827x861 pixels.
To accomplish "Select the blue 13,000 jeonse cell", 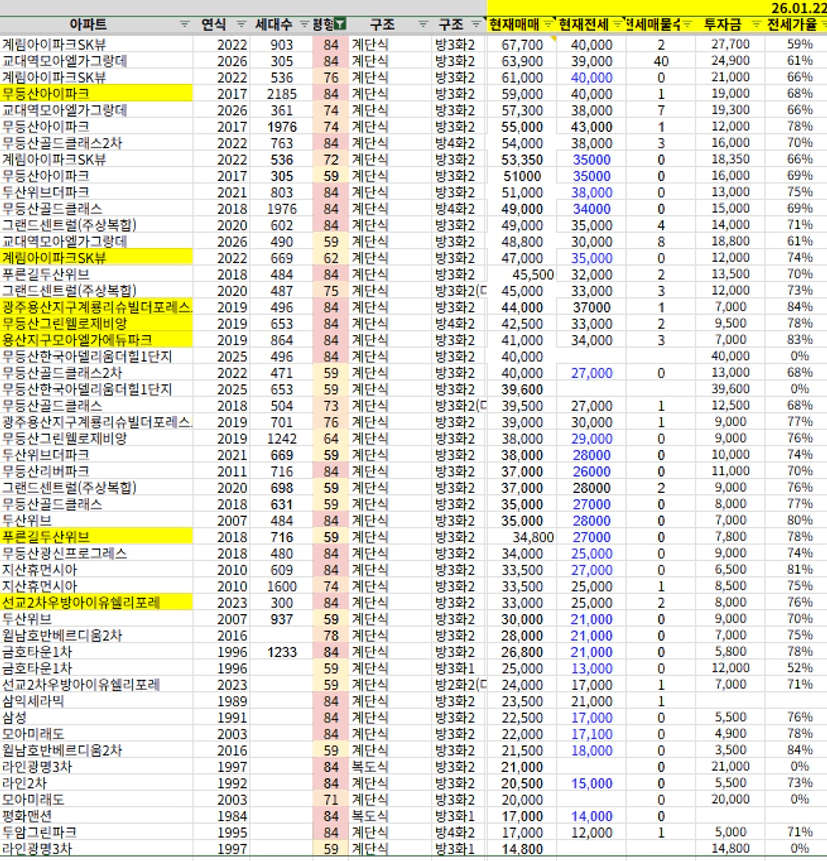I will [591, 668].
